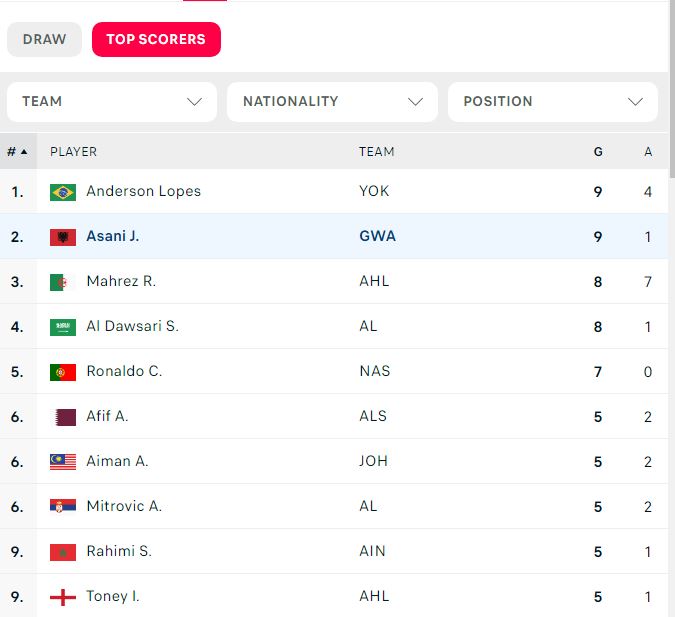
Task: Sort table by G goals column
Action: (598, 152)
